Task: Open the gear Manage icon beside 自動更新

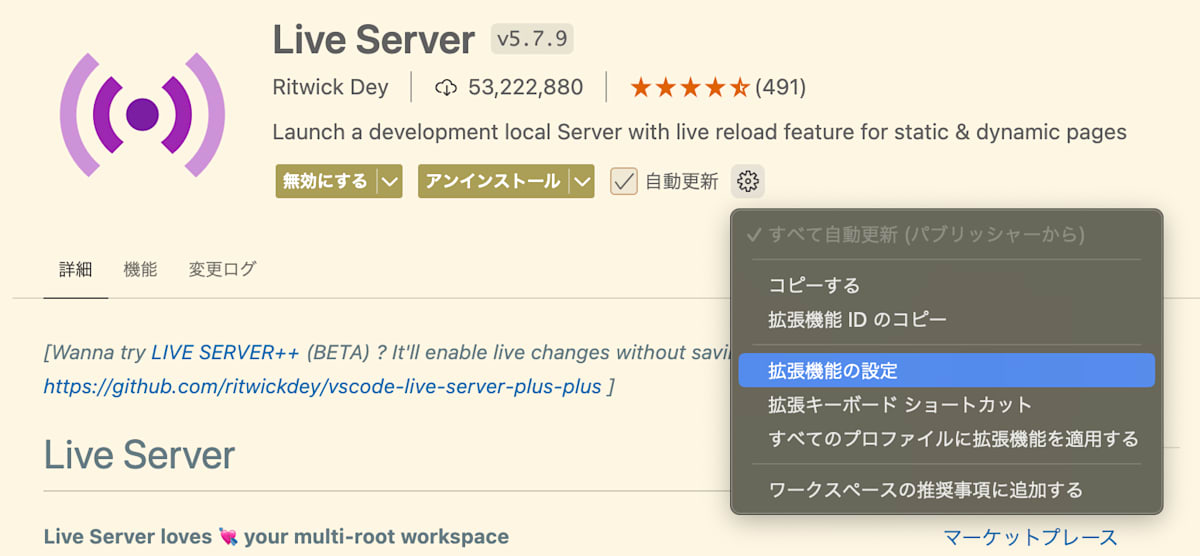Action: [748, 182]
